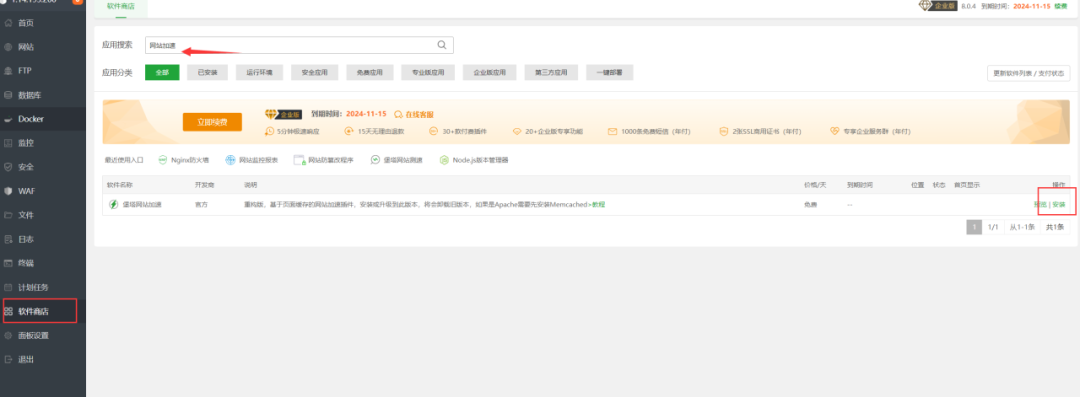Open the 文件 files folder icon
Viewport: 1080px width, 397px height.
coord(8,215)
